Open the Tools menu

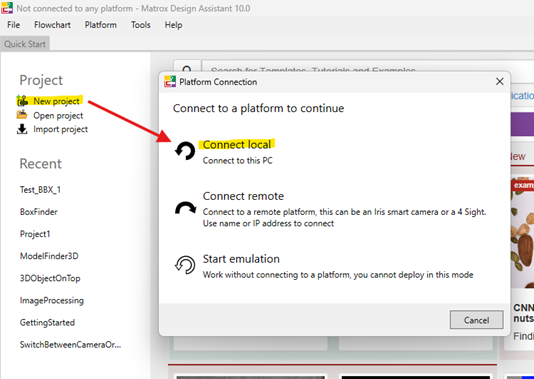tap(141, 25)
